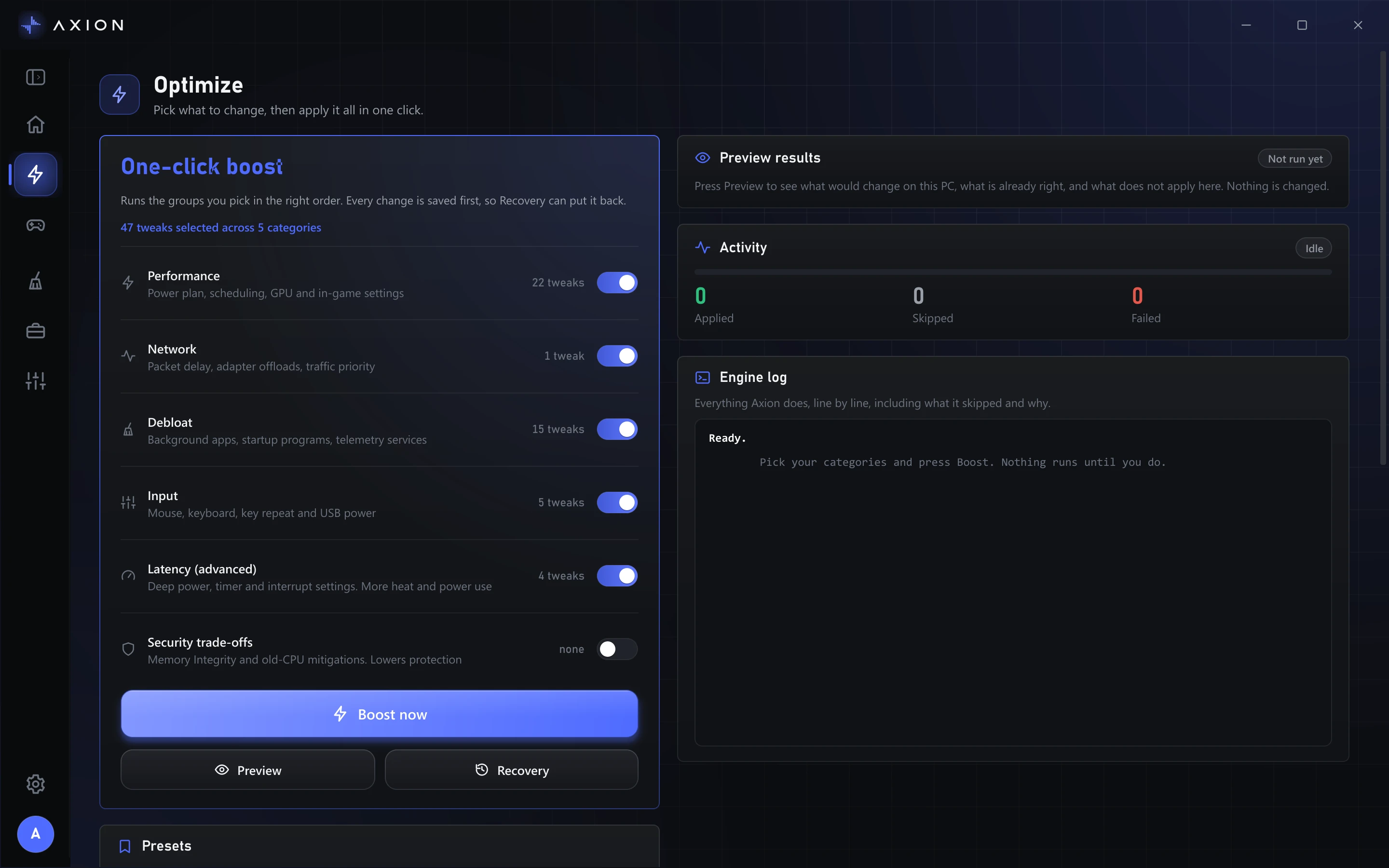Click the 22 tweaks count label
Screen dimensions: 1389x868
click(x=558, y=283)
